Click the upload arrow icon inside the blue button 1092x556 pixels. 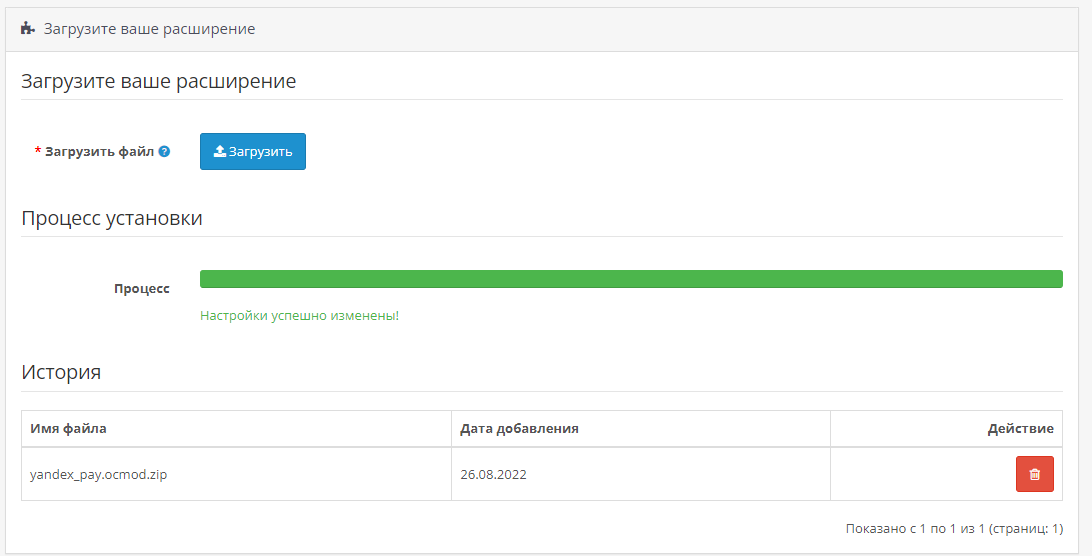(x=220, y=152)
